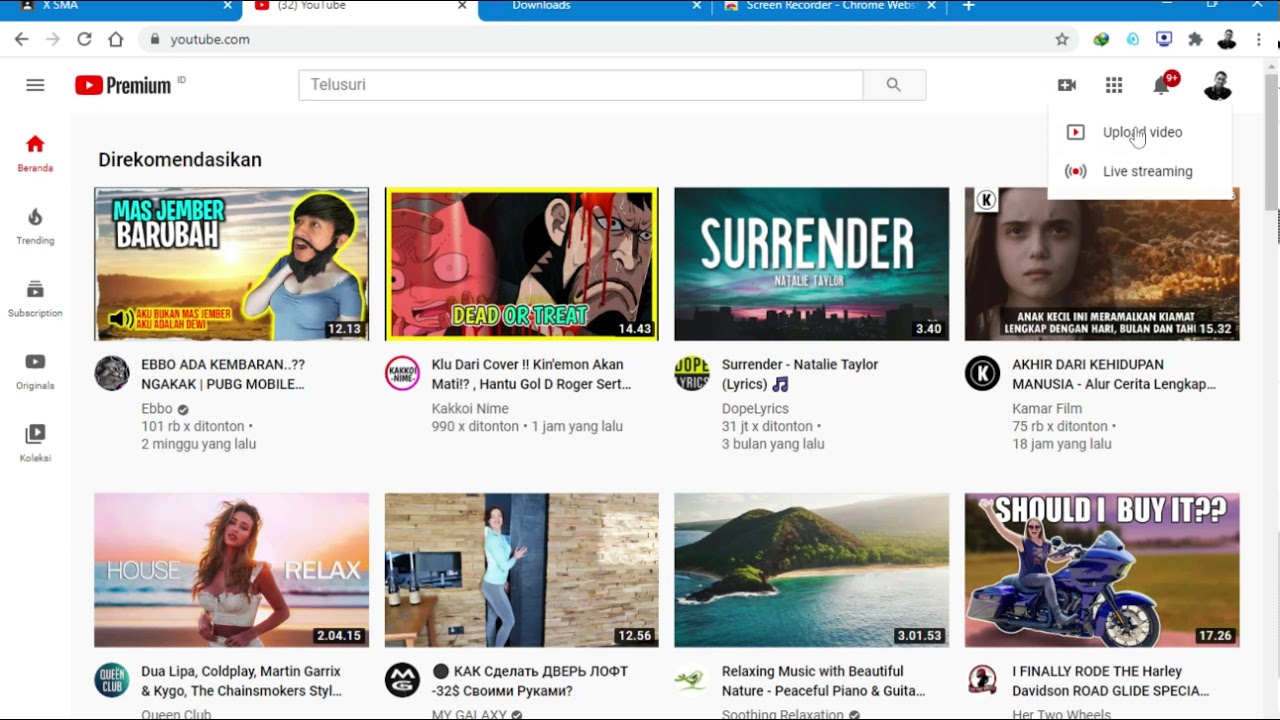Open Trending in the sidebar
Viewport: 1280px width, 720px height.
35,226
